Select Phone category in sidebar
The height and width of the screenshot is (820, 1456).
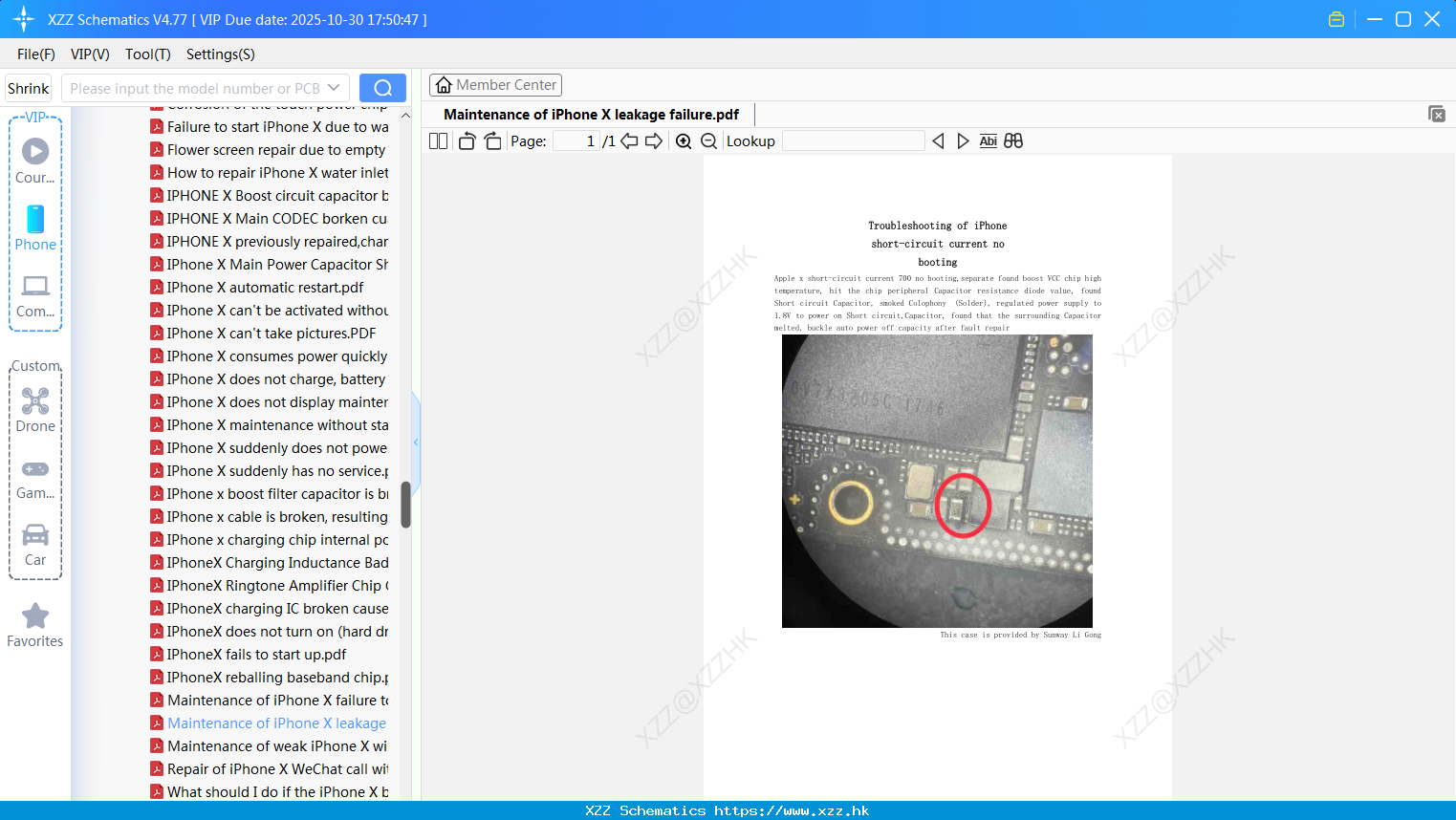(x=35, y=227)
